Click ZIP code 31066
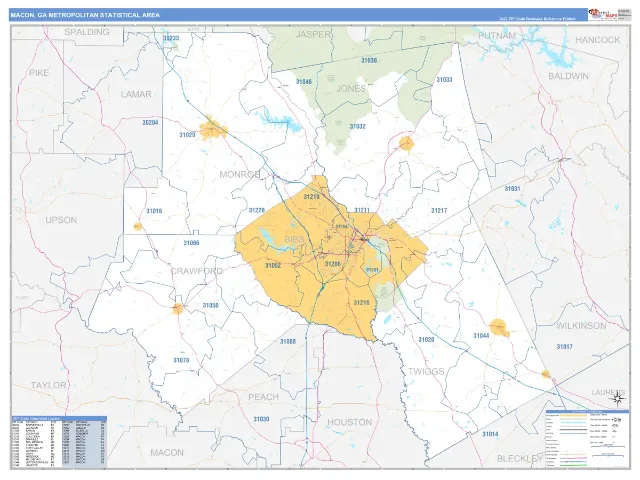 191,243
